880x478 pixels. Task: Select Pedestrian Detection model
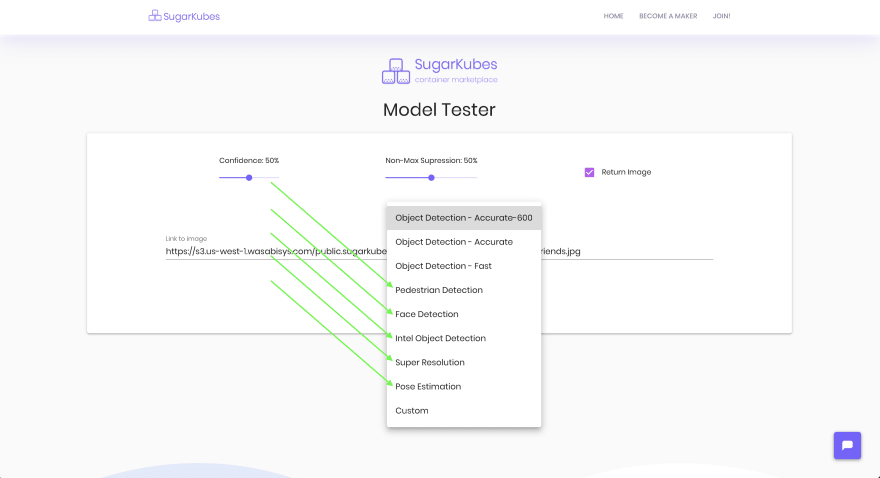[464, 290]
